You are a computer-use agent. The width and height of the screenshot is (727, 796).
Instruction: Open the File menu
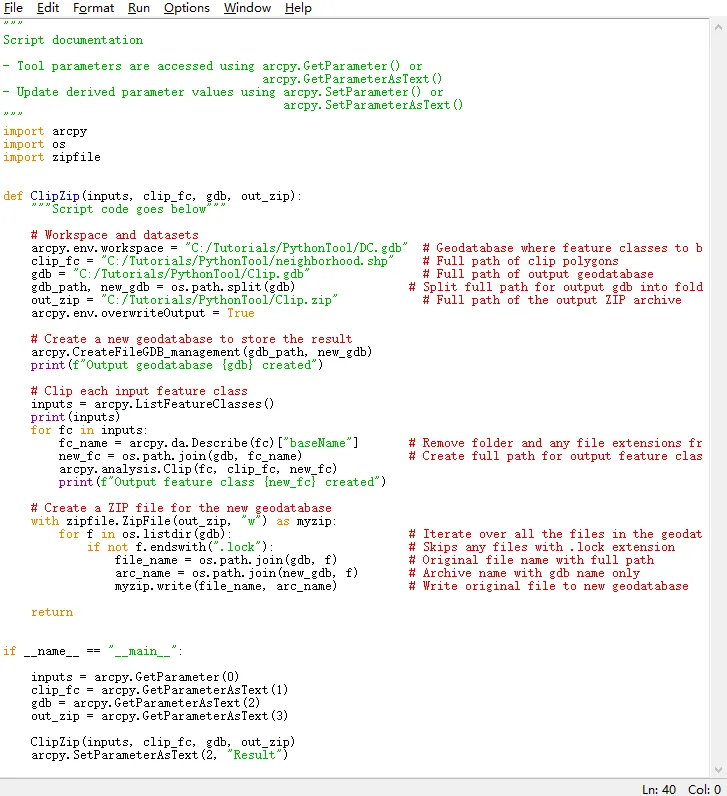13,8
